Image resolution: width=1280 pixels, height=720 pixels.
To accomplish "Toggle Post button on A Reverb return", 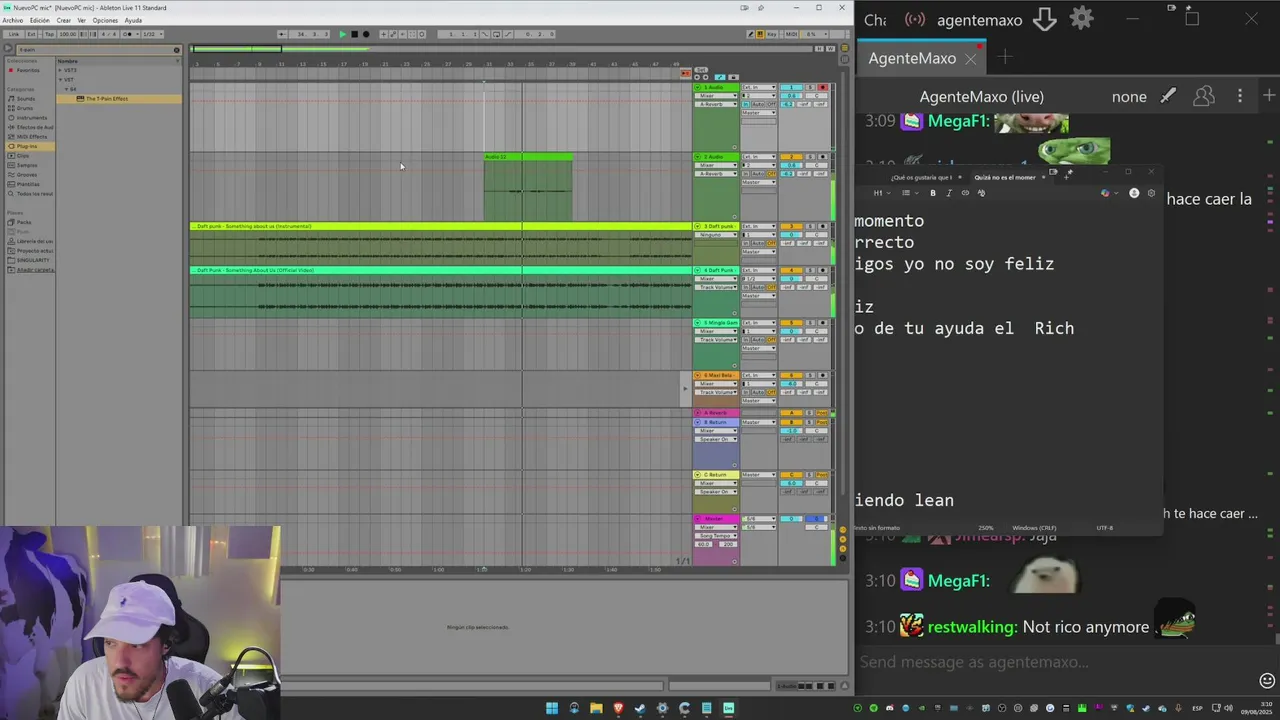I will tap(822, 413).
